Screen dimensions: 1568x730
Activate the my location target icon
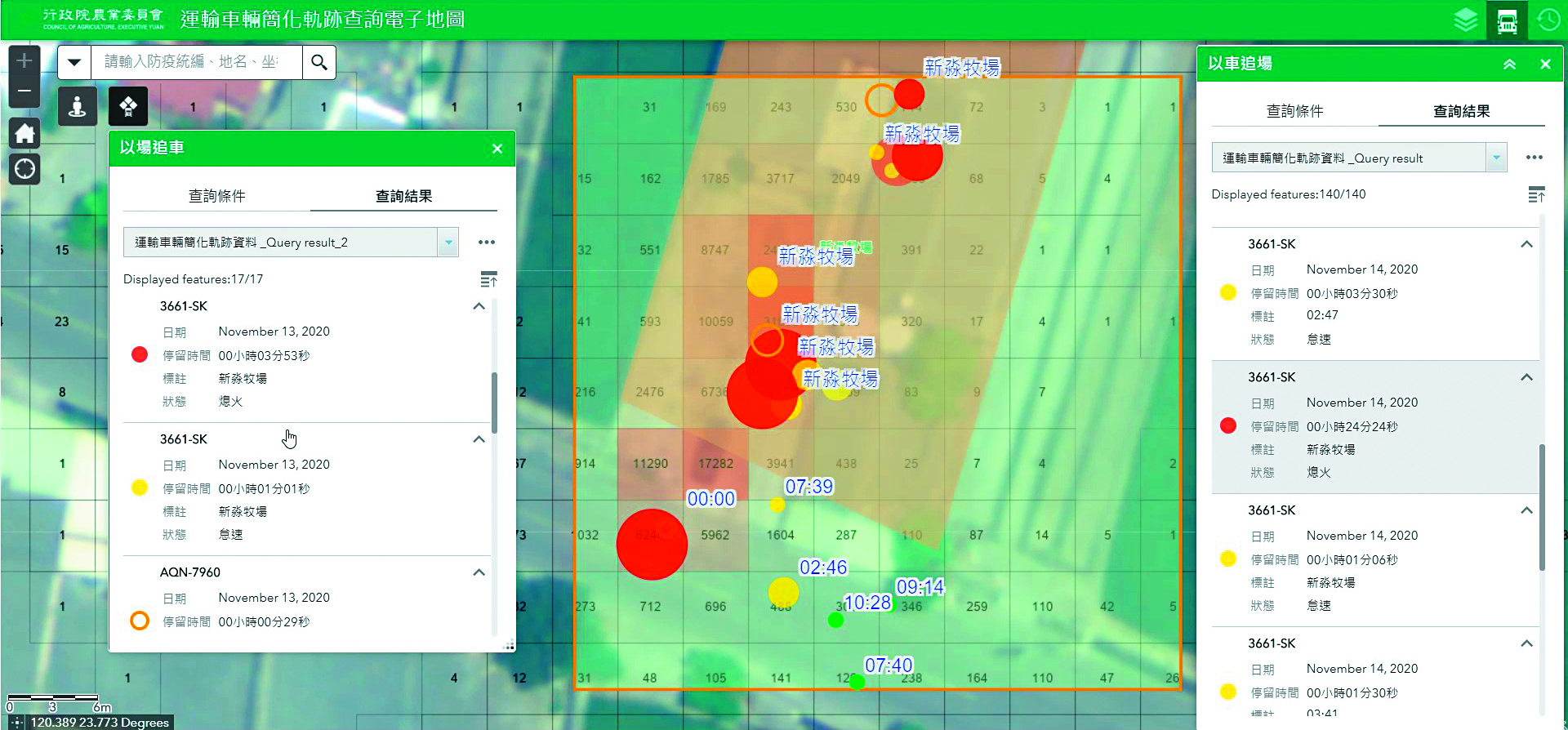(24, 169)
